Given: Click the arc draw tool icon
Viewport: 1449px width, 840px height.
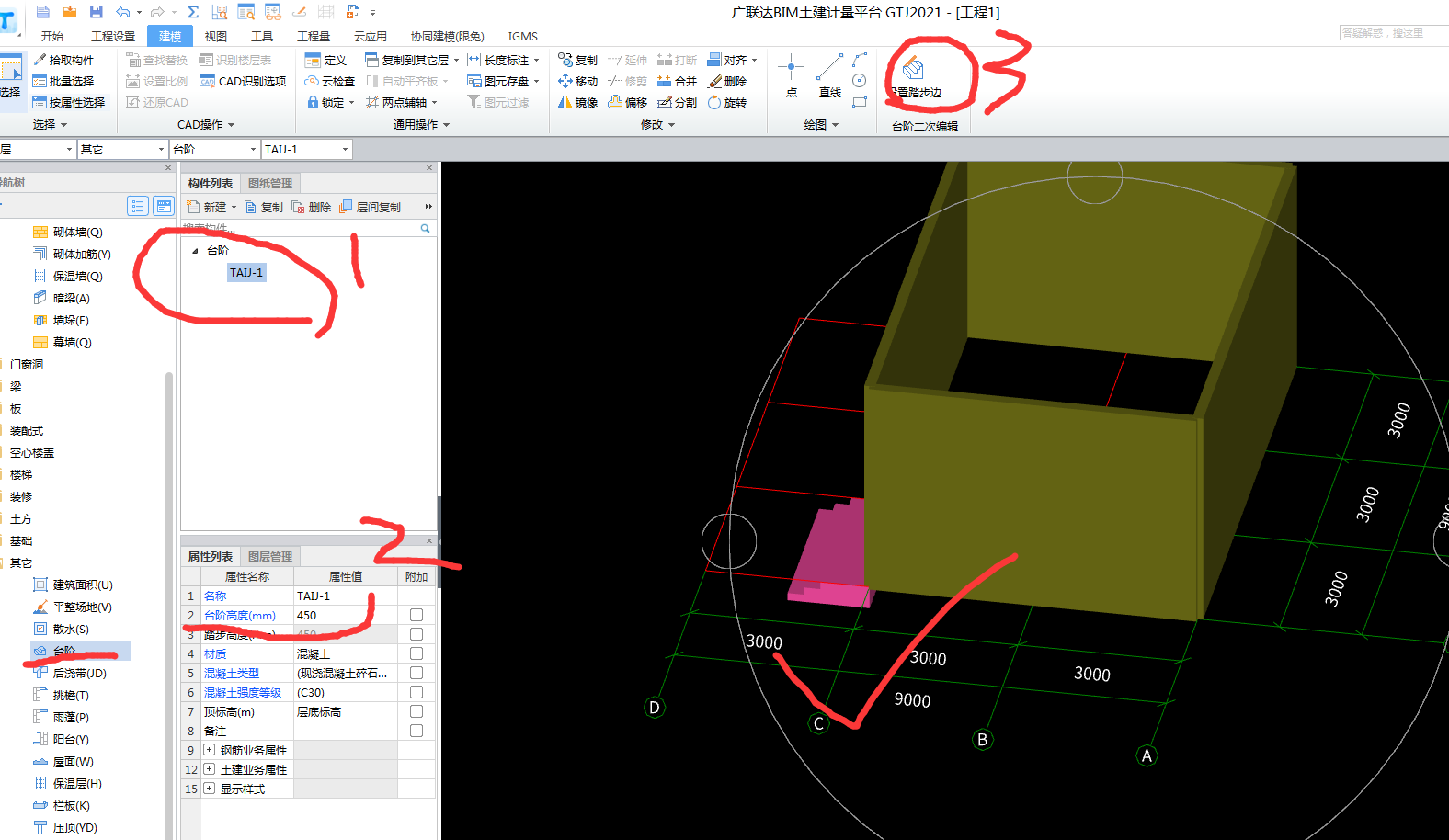Looking at the screenshot, I should pyautogui.click(x=860, y=60).
